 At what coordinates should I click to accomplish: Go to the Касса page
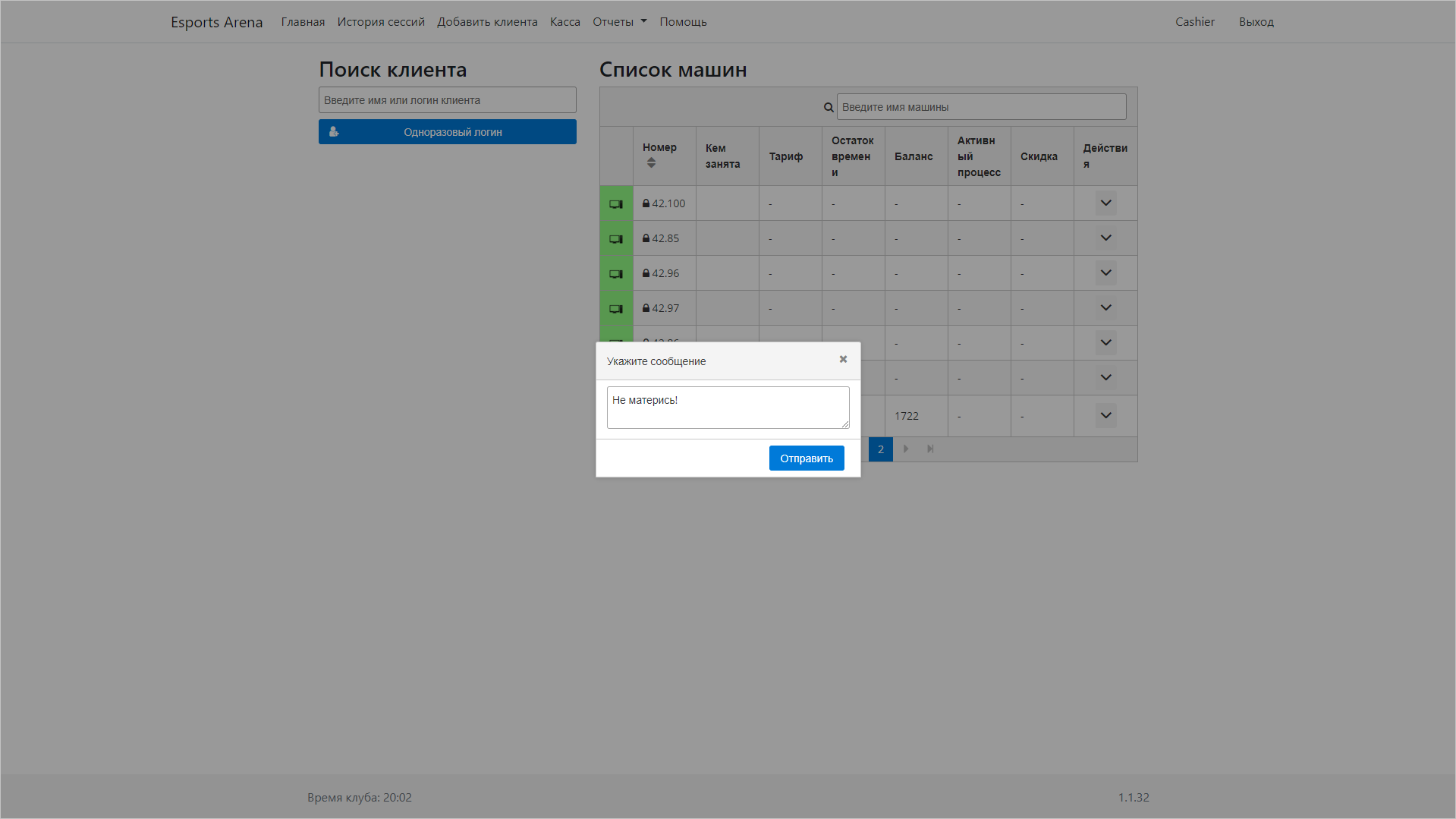pyautogui.click(x=564, y=22)
